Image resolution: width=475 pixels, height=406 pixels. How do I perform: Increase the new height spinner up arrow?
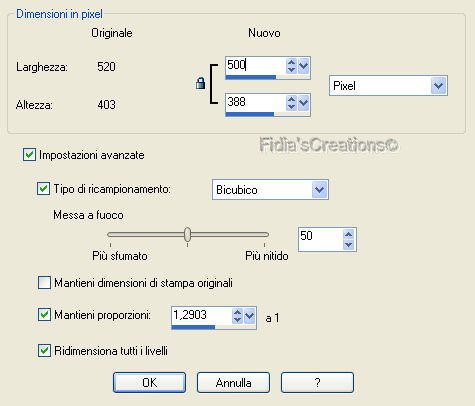point(291,99)
